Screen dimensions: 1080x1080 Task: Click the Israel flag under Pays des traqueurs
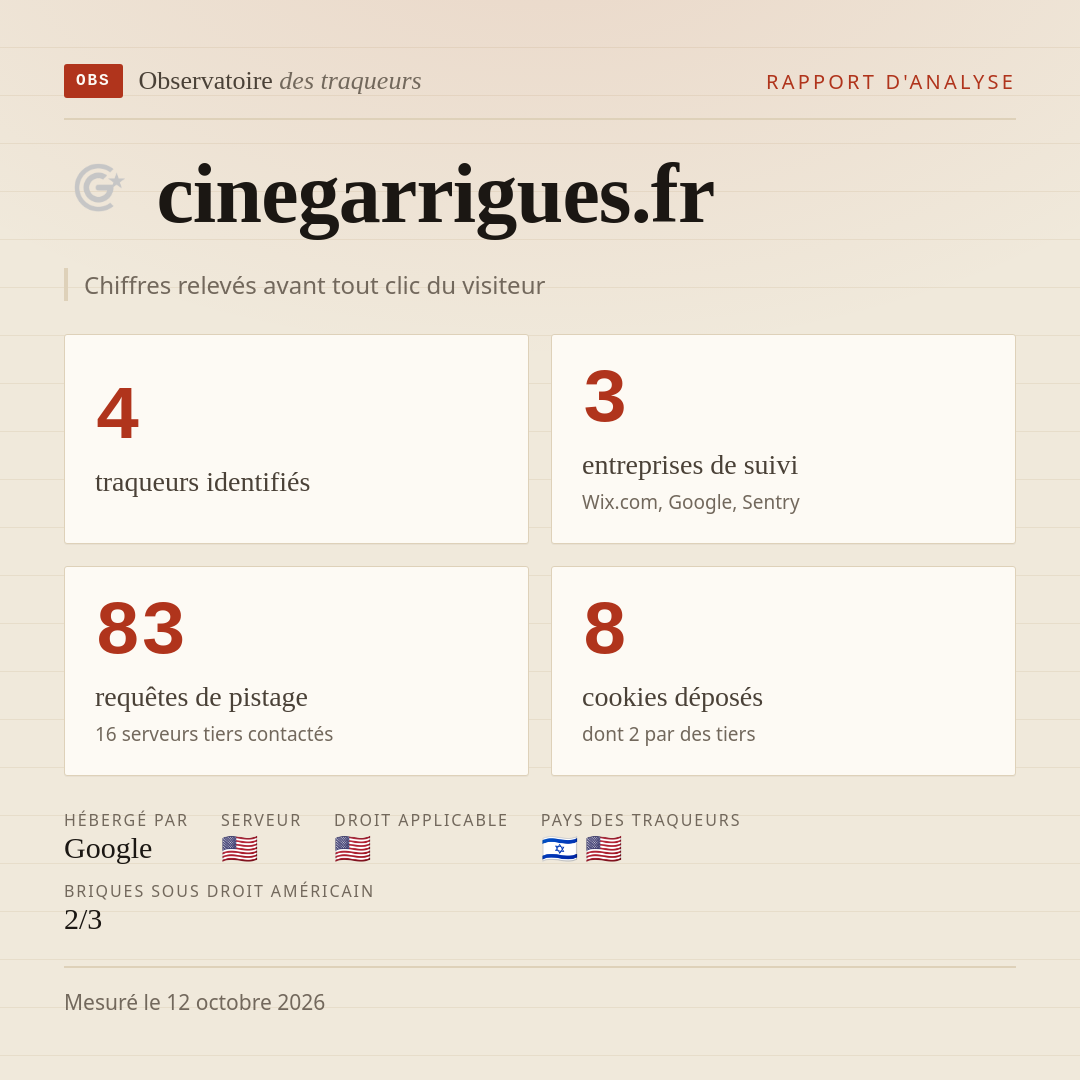[559, 849]
